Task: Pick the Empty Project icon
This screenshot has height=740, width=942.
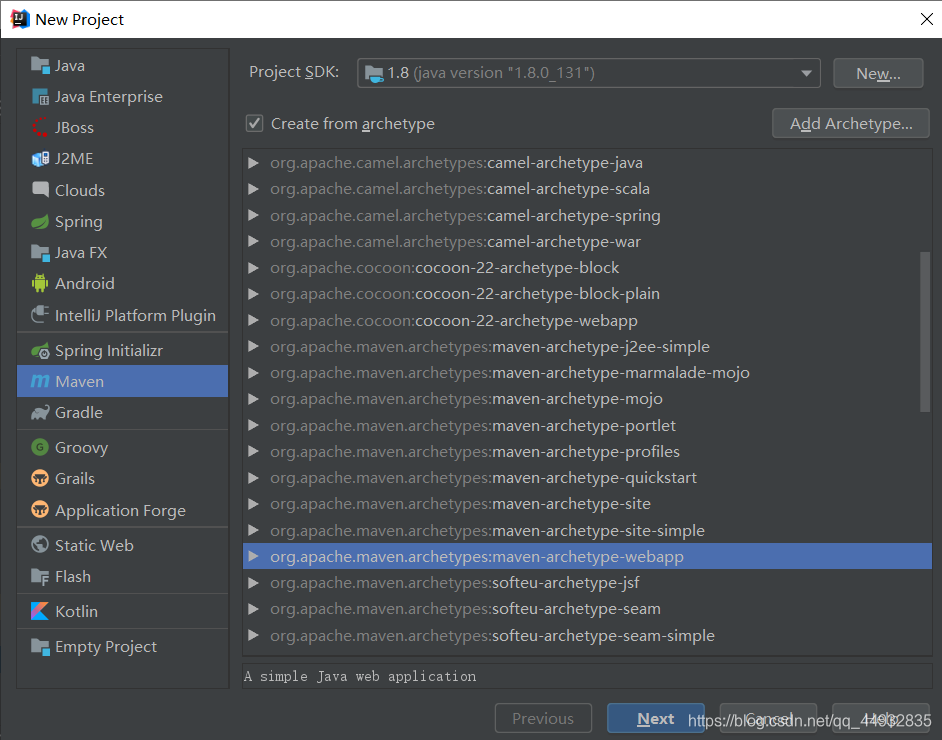Action: tap(40, 646)
